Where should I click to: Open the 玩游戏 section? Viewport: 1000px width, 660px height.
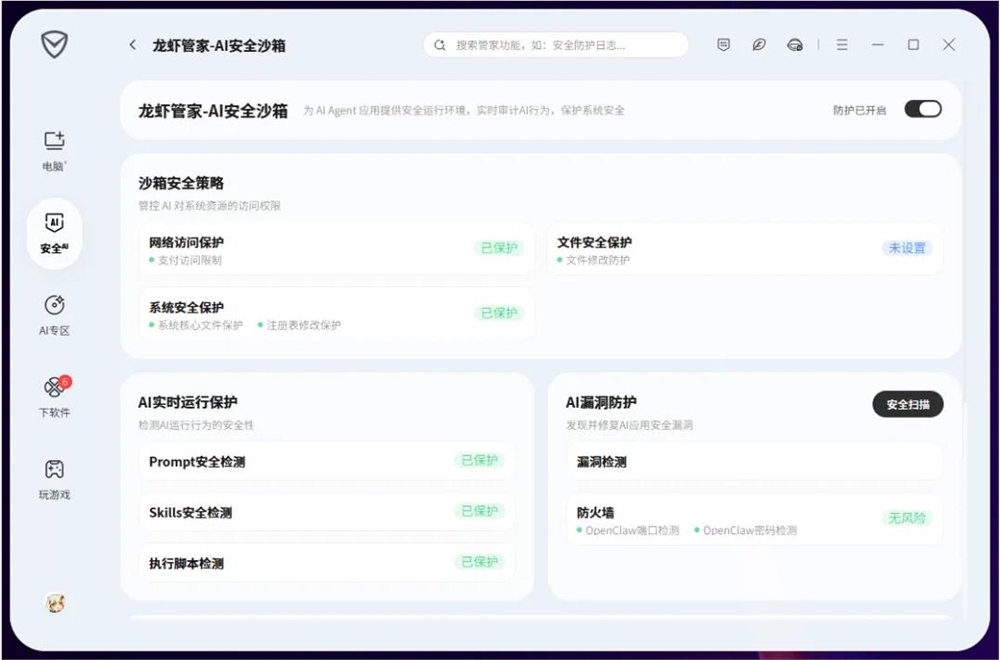(54, 477)
